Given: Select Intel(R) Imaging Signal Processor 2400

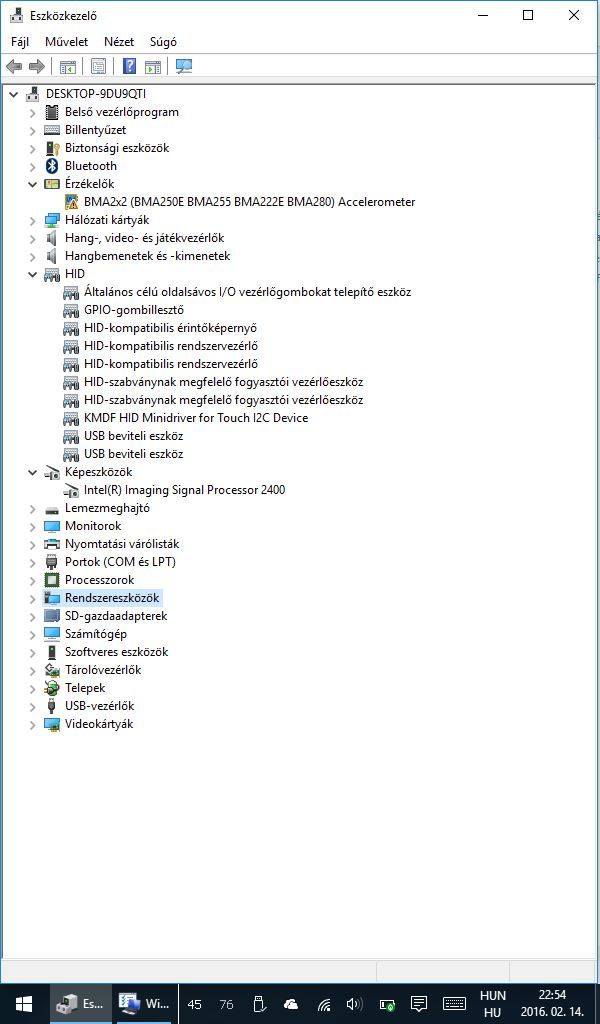Looking at the screenshot, I should (185, 490).
